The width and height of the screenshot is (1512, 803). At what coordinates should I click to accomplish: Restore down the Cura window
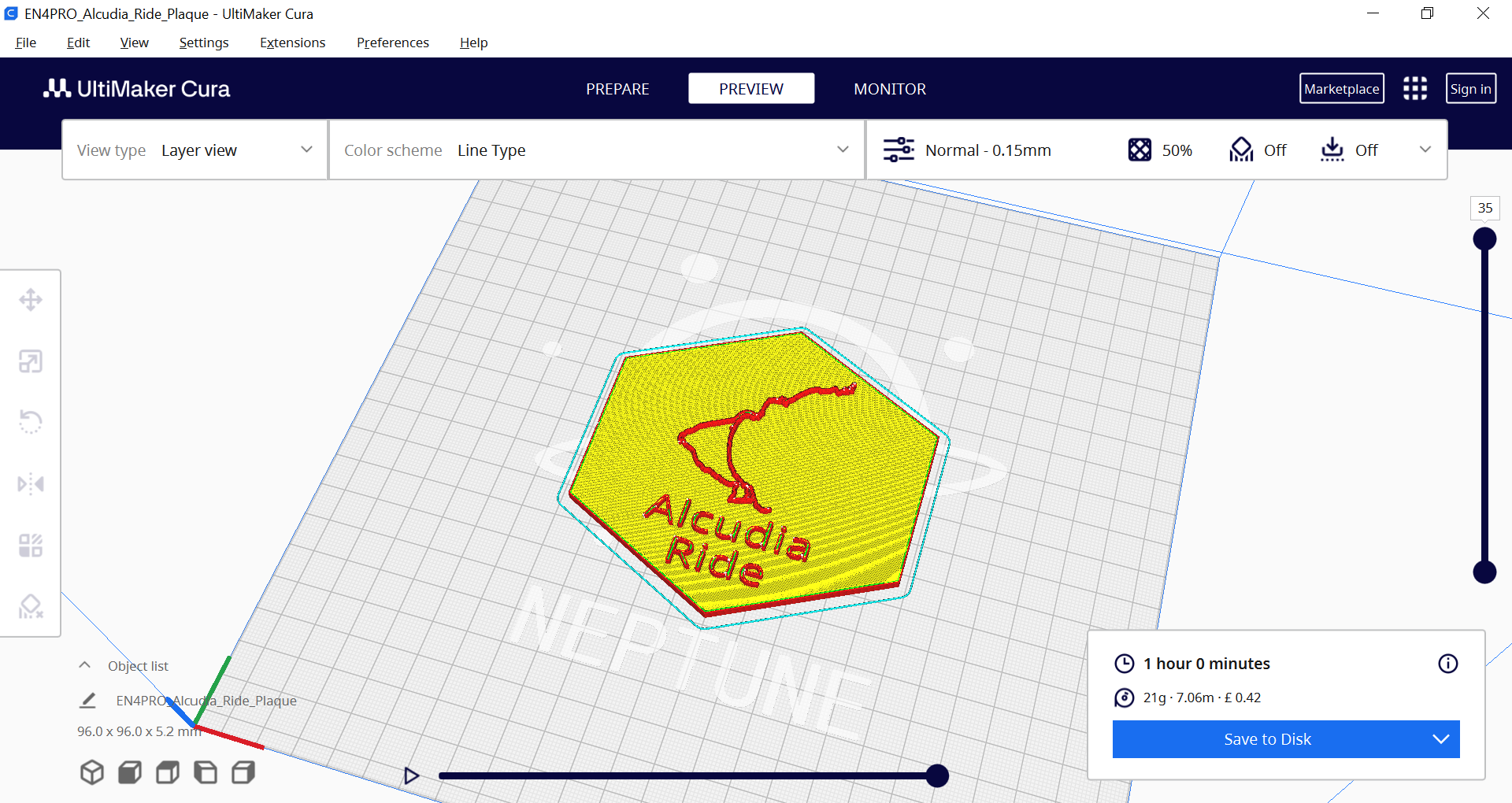[x=1427, y=13]
